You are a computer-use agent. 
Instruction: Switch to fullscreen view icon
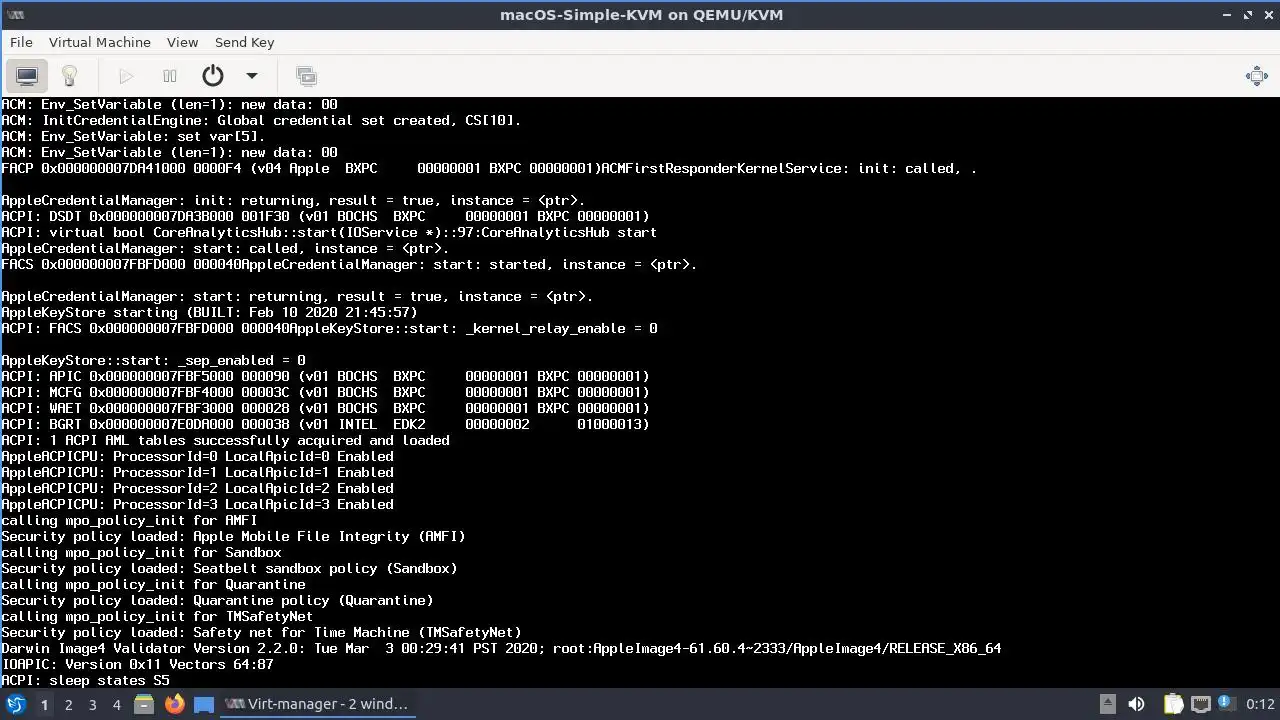pyautogui.click(x=1257, y=76)
